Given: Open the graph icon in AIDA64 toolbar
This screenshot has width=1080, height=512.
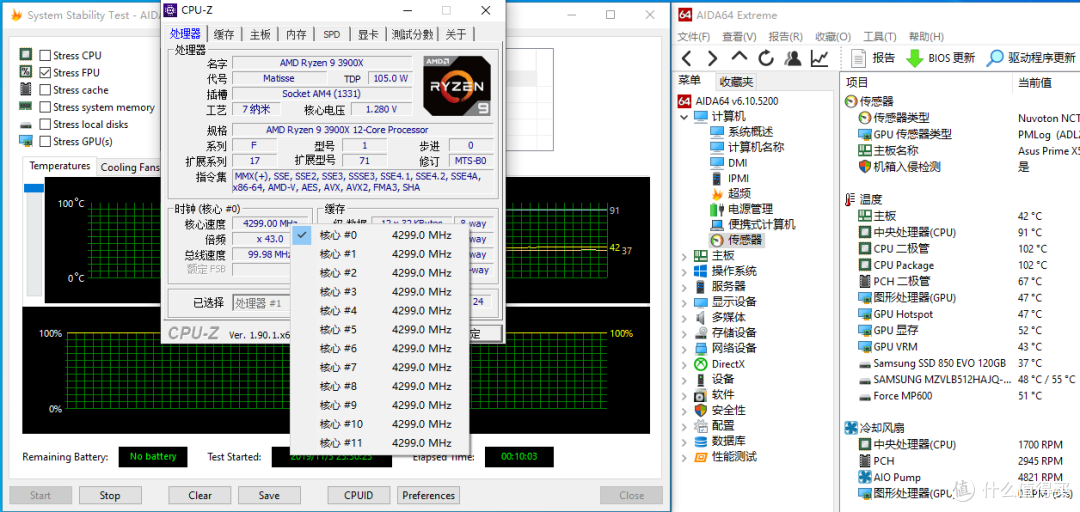Looking at the screenshot, I should click(x=820, y=58).
